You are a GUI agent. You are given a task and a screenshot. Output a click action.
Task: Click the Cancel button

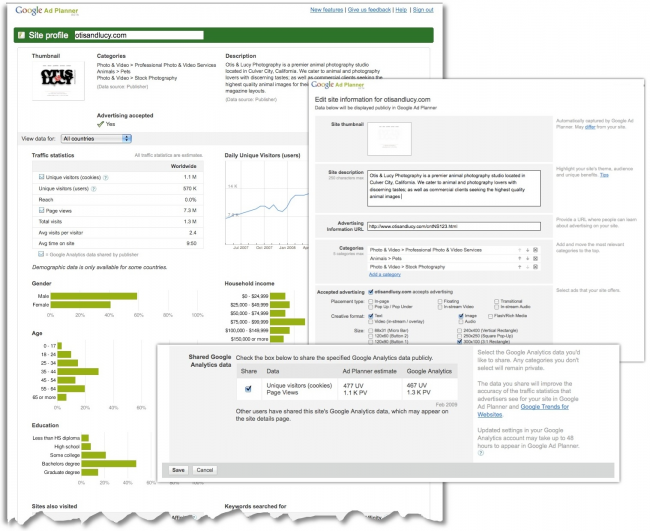pos(205,470)
